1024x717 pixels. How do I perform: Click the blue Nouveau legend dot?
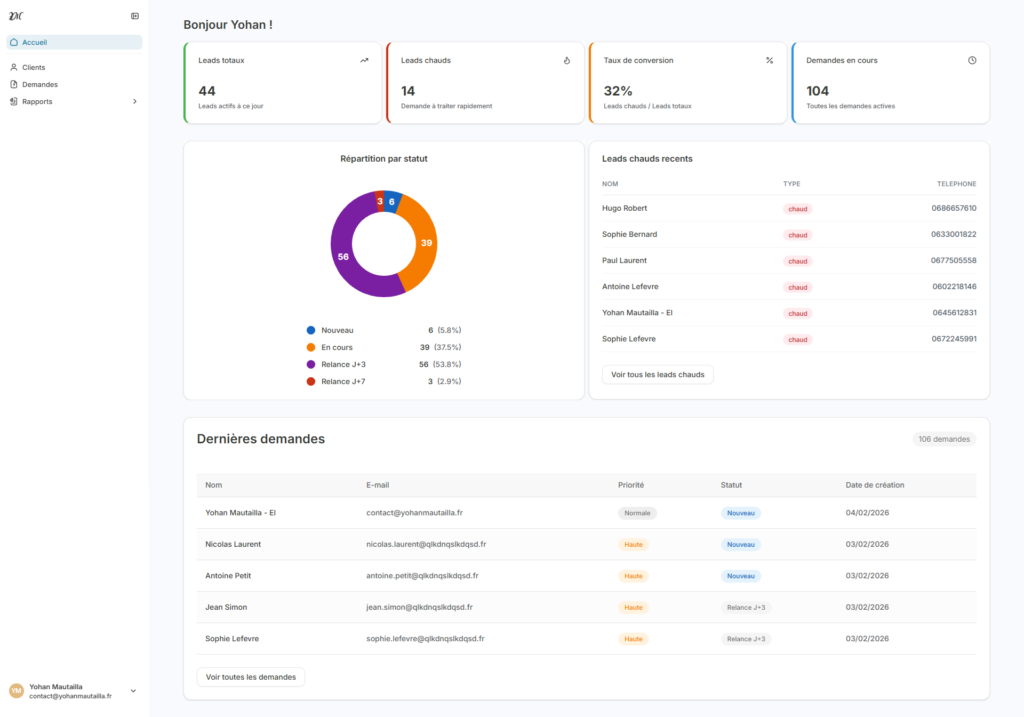pyautogui.click(x=311, y=330)
